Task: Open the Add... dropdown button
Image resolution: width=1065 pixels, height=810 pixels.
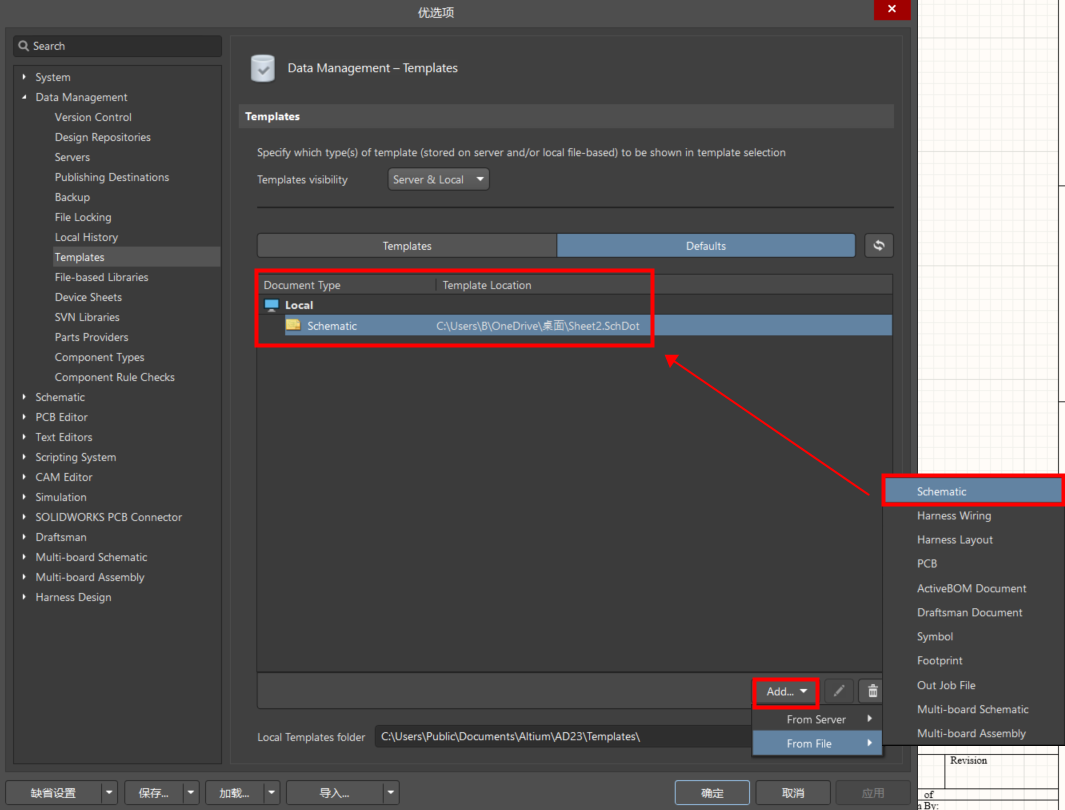Action: (x=786, y=691)
